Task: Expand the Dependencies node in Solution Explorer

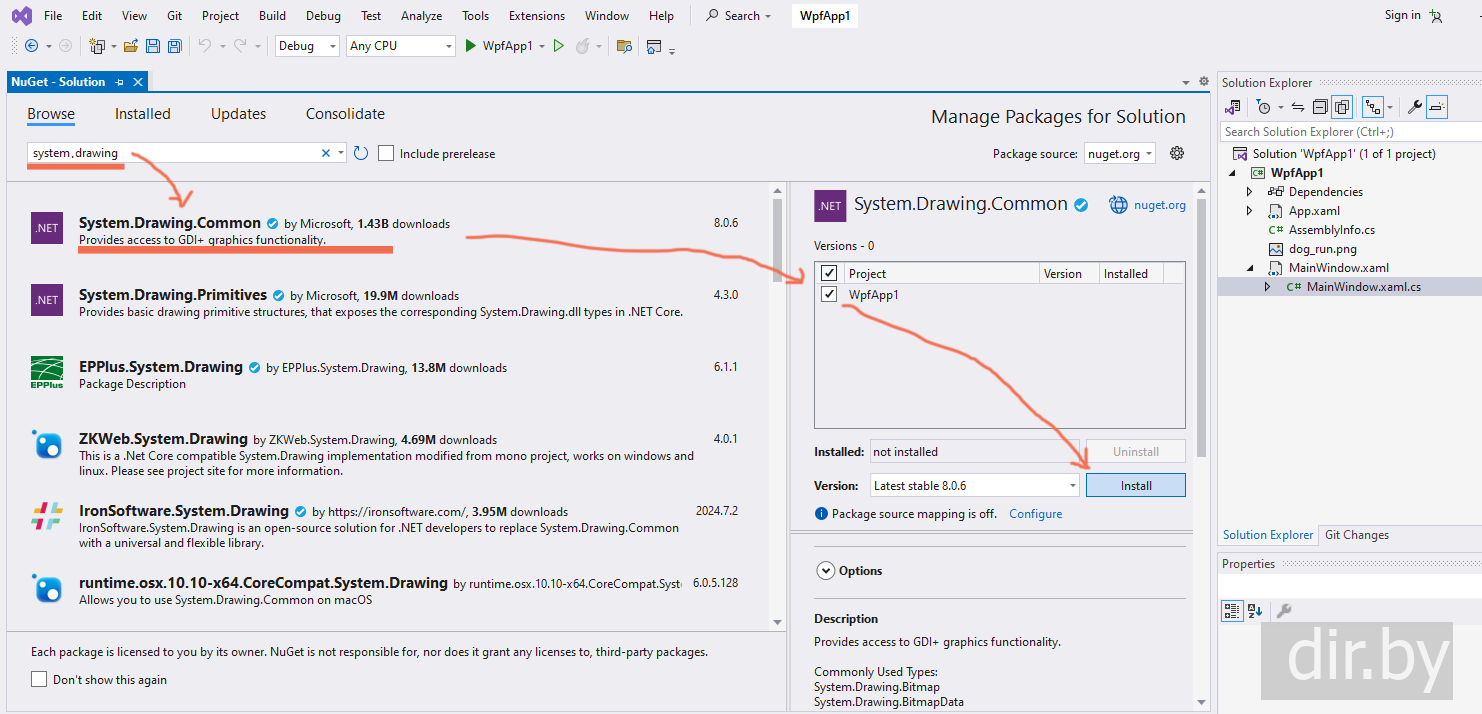Action: [1249, 192]
